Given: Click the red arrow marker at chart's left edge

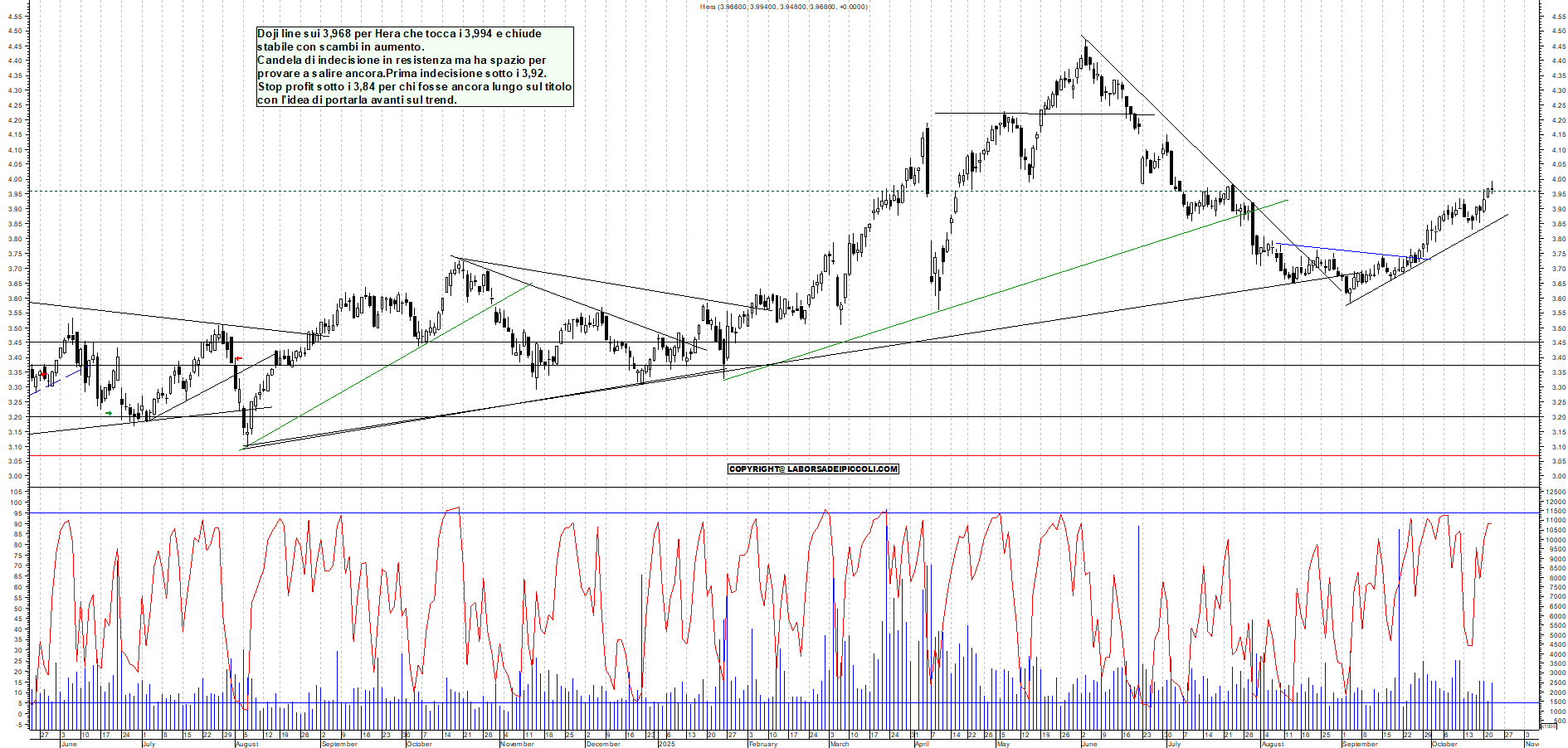Looking at the screenshot, I should [x=43, y=374].
